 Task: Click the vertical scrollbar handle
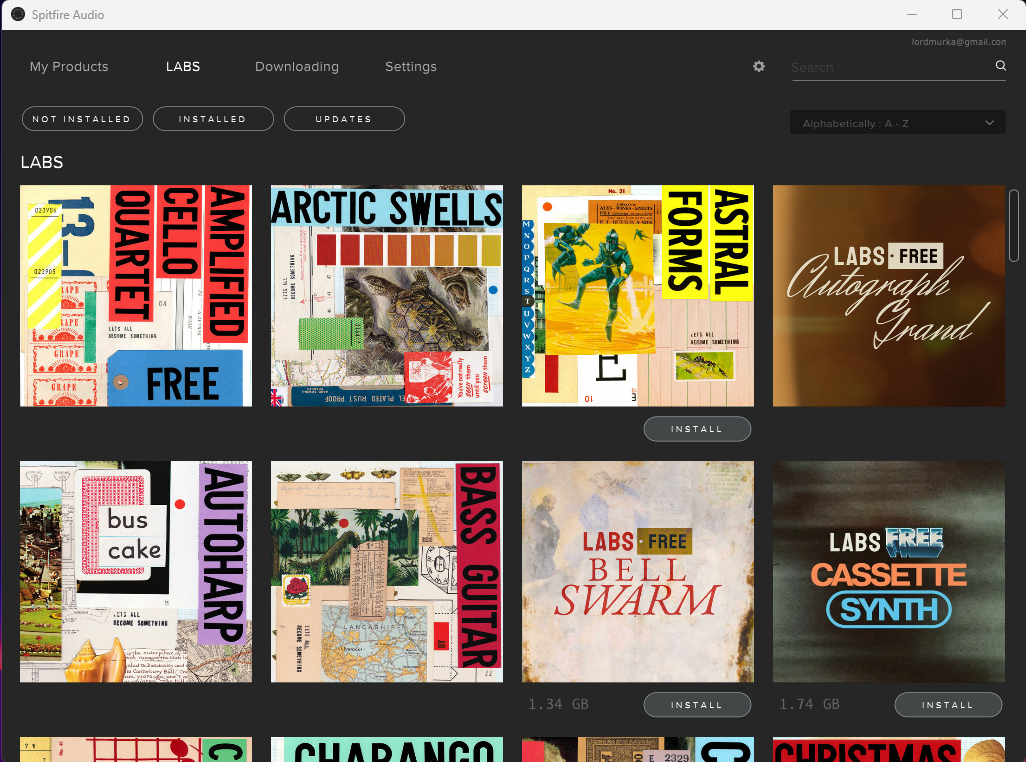tap(1014, 226)
